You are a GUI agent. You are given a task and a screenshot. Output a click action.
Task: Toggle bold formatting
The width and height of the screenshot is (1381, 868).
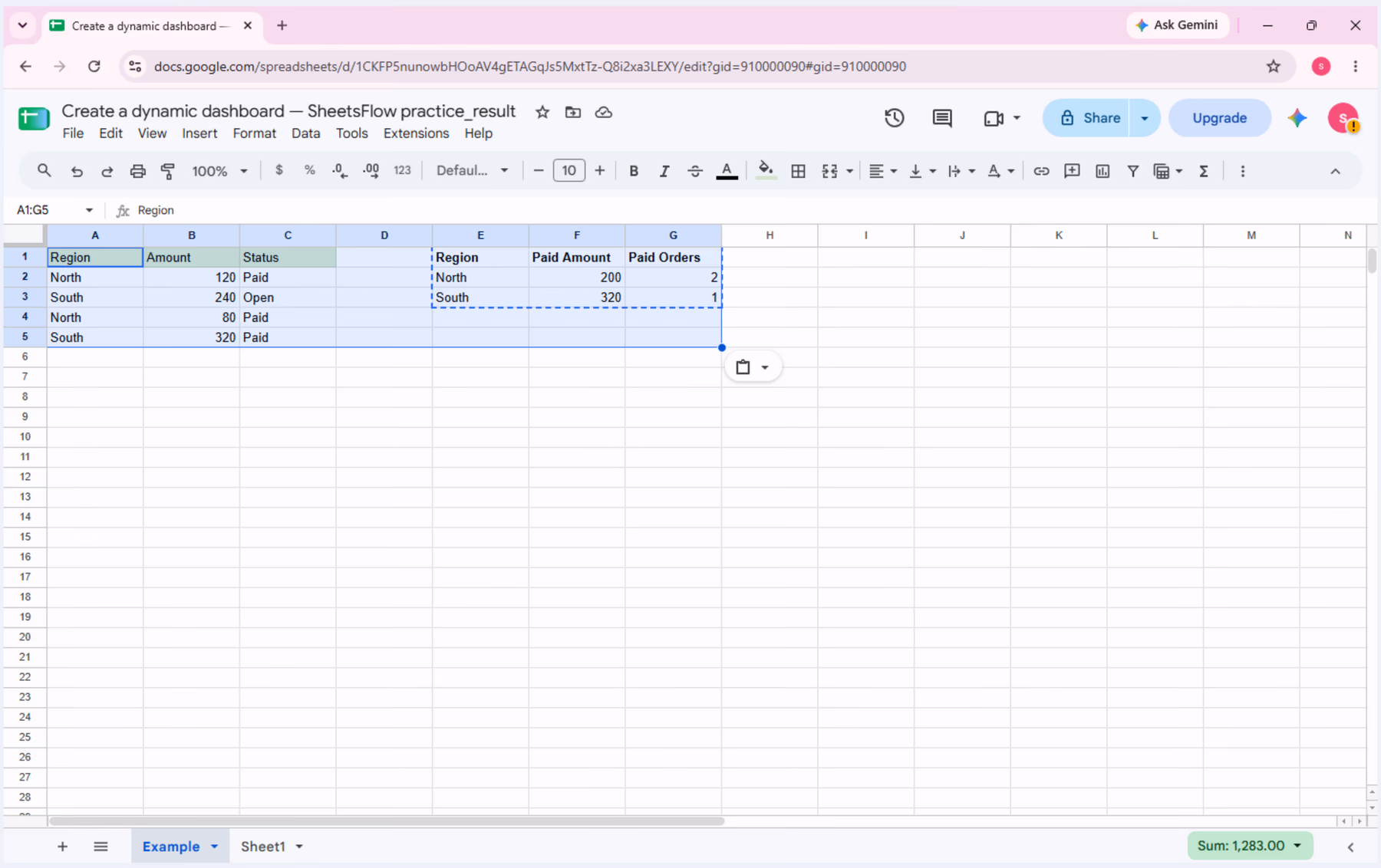634,171
